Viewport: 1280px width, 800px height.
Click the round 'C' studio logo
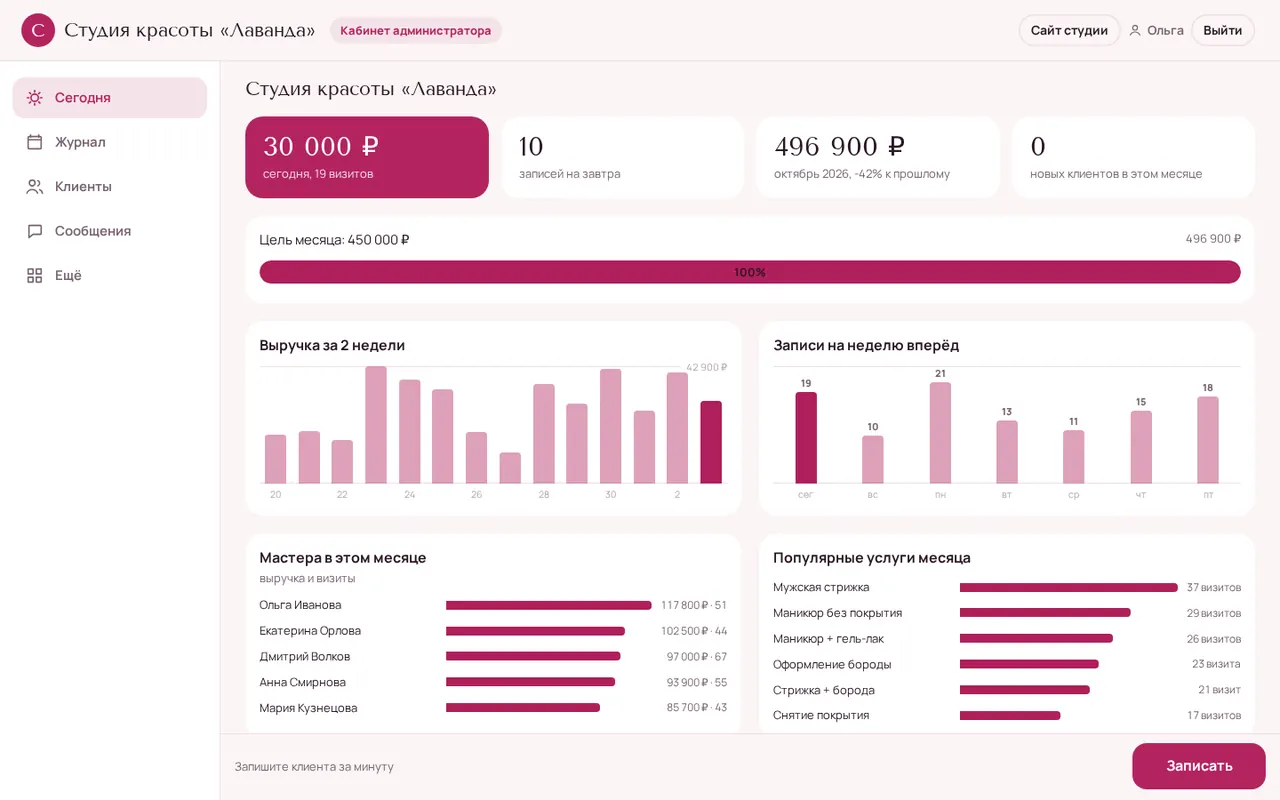[38, 30]
